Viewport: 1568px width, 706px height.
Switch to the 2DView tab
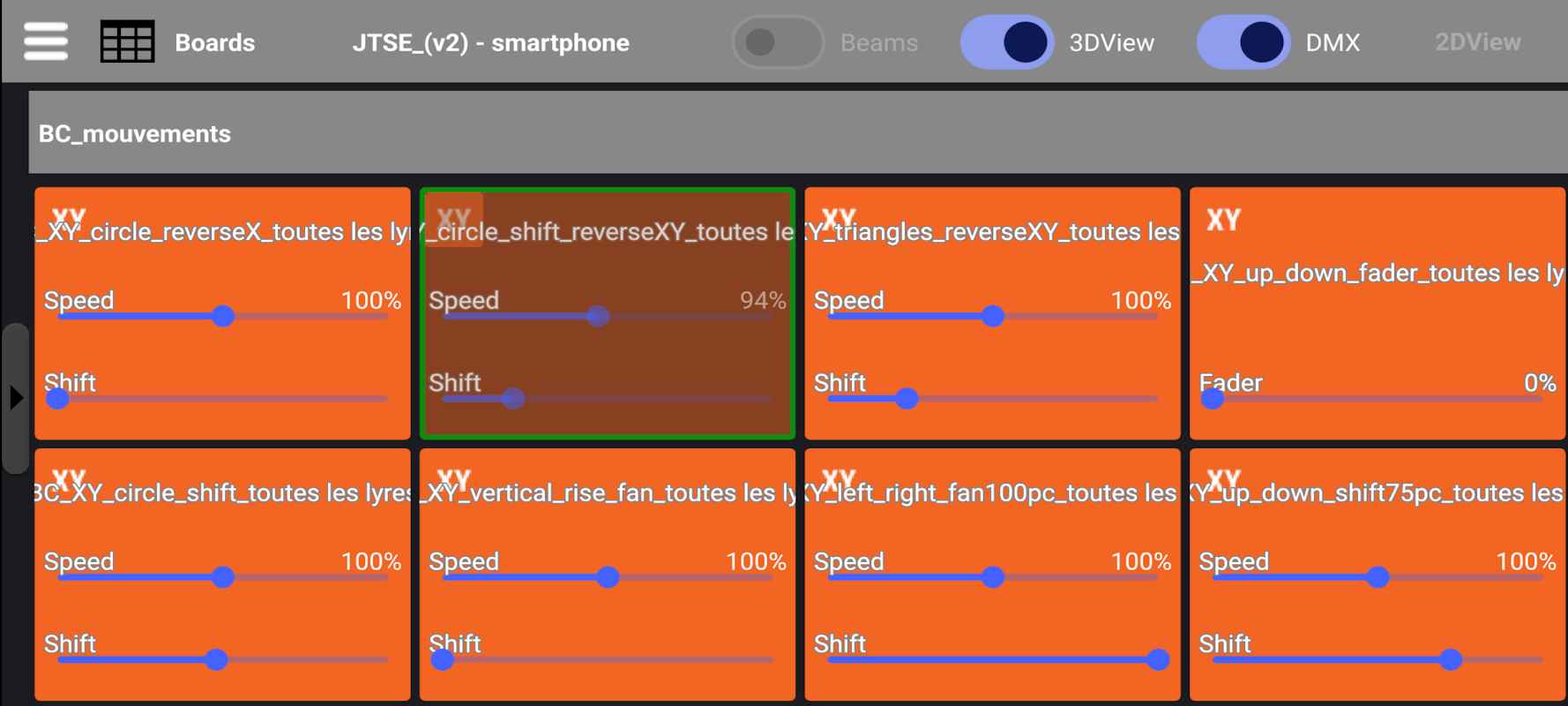pyautogui.click(x=1477, y=42)
